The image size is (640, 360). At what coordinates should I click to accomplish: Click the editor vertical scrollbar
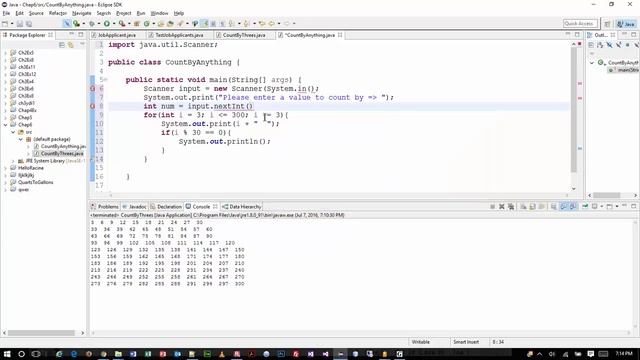tap(573, 110)
